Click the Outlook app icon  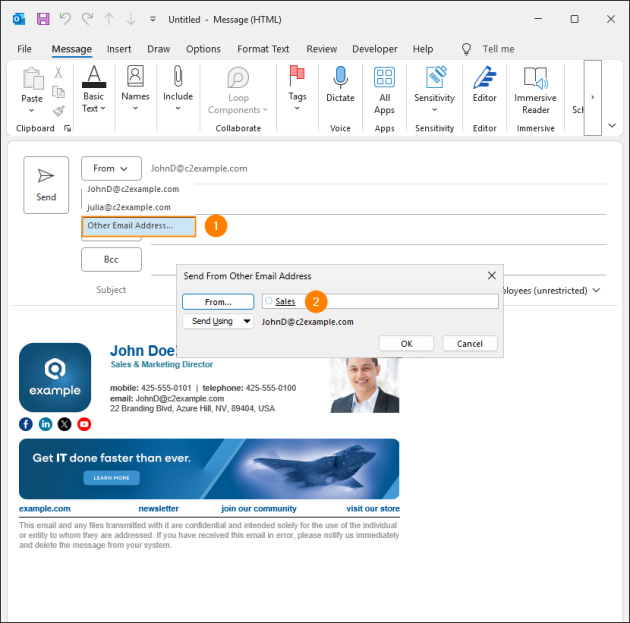(x=19, y=19)
